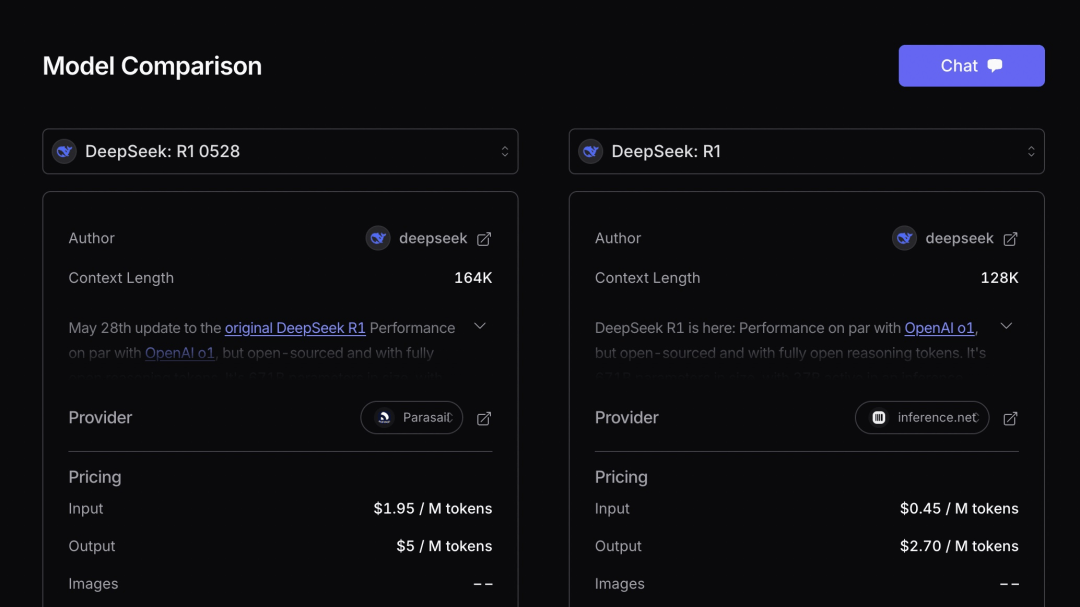Open OpenAI o1 link in DeepSeek: R1 description
Screen dimensions: 1080x607
coord(939,328)
